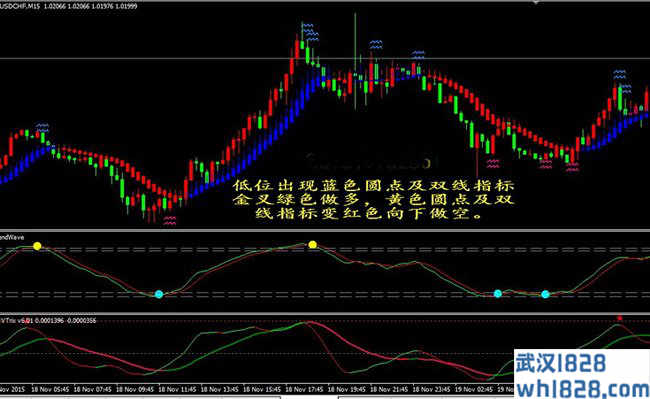Click the yellow annotation line 线指标变红色向下做空
This screenshot has height=399, width=650.
[369, 214]
